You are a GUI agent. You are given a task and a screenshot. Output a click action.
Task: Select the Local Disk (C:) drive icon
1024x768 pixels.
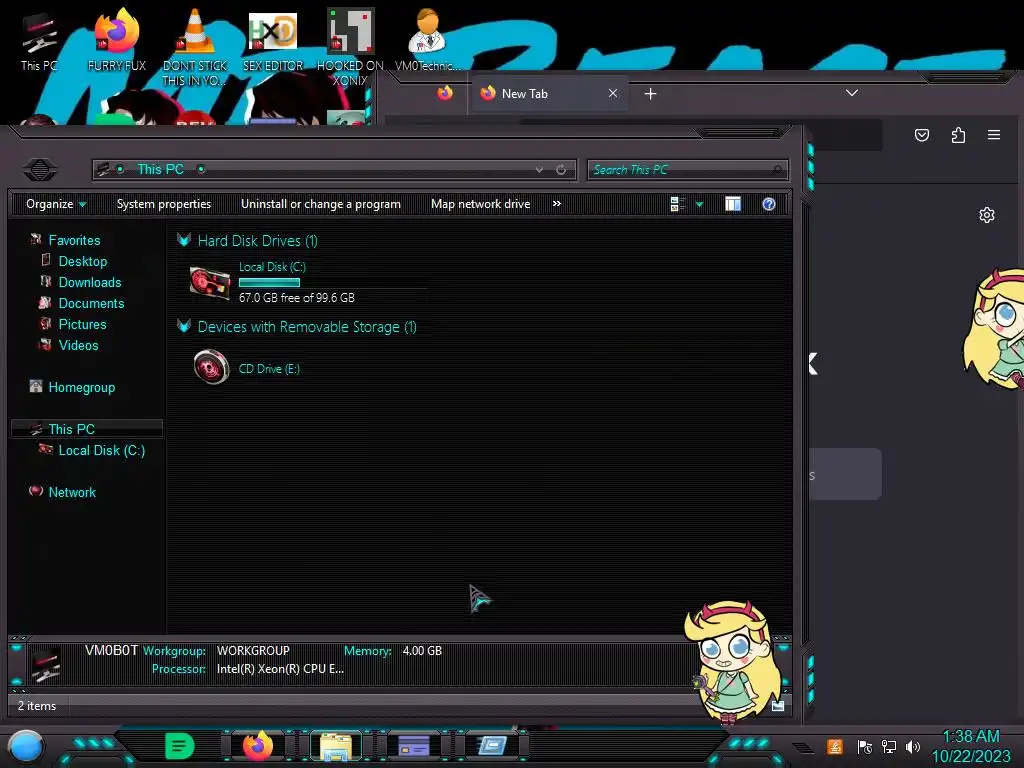tap(210, 283)
